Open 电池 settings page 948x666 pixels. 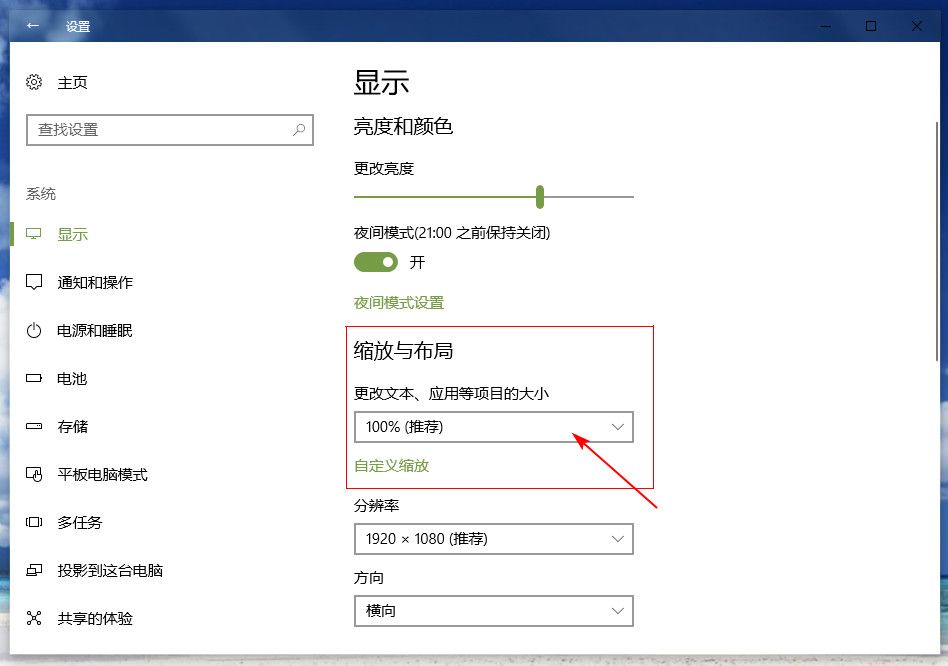72,378
